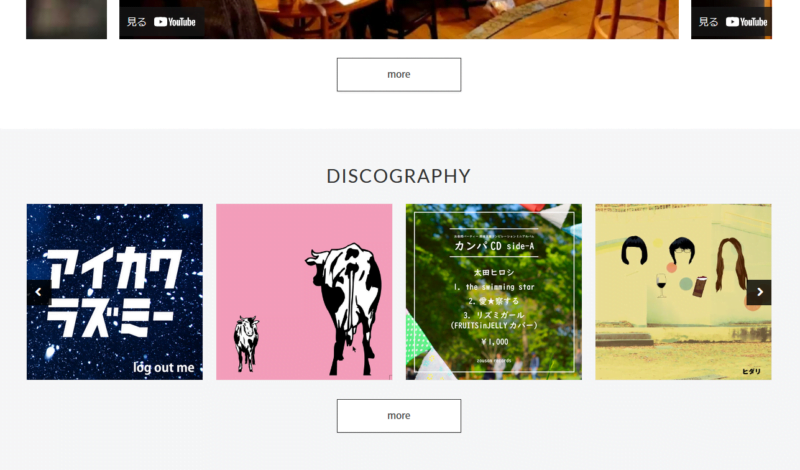Click the DISCOGRAPHY section heading
800x470 pixels.
pyautogui.click(x=399, y=176)
